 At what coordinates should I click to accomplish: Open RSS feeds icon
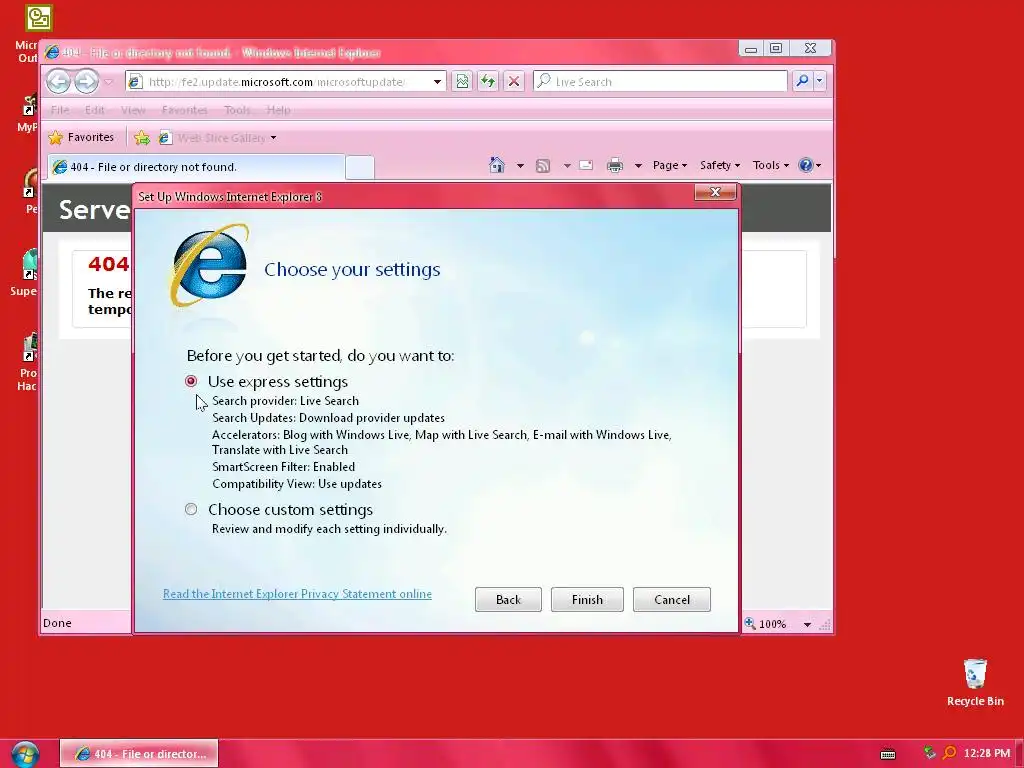point(543,166)
